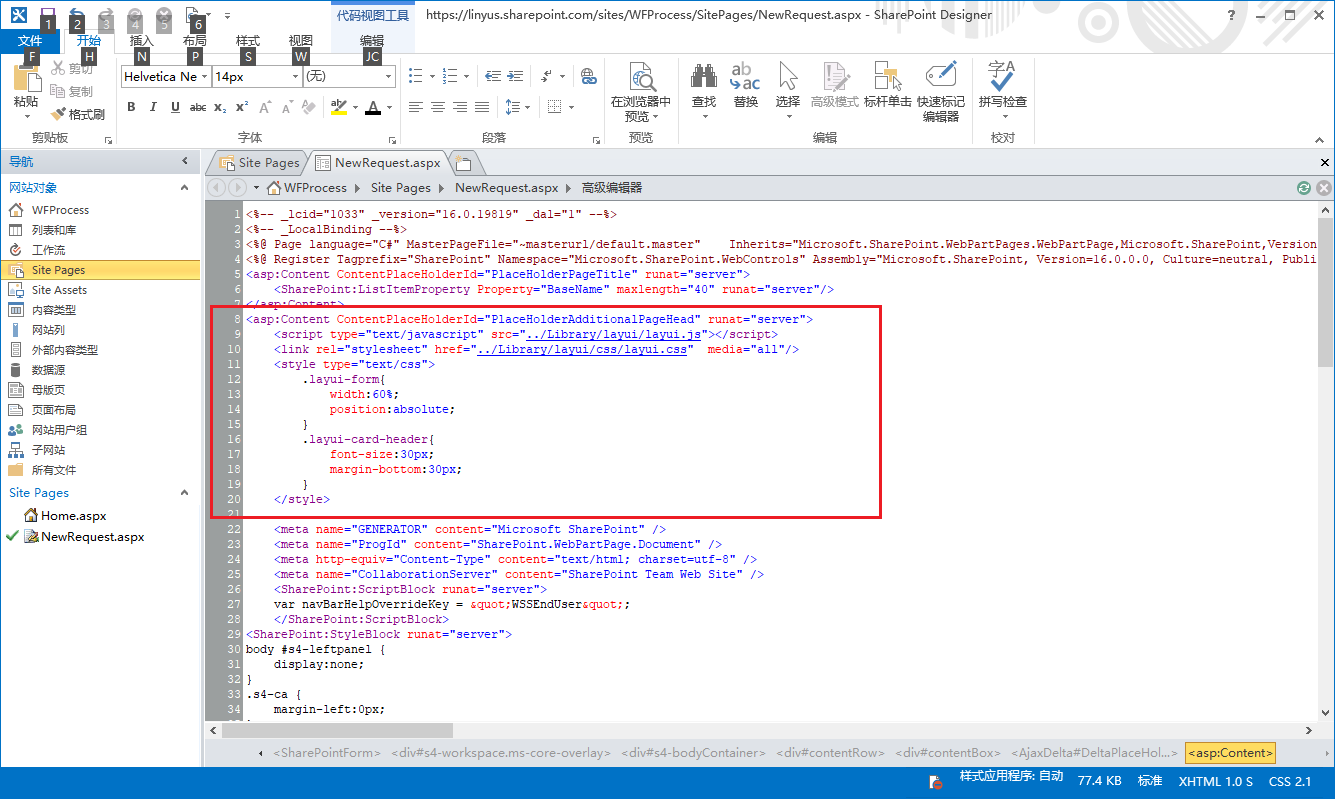Open the 文件 (File) menu tab

pos(30,41)
